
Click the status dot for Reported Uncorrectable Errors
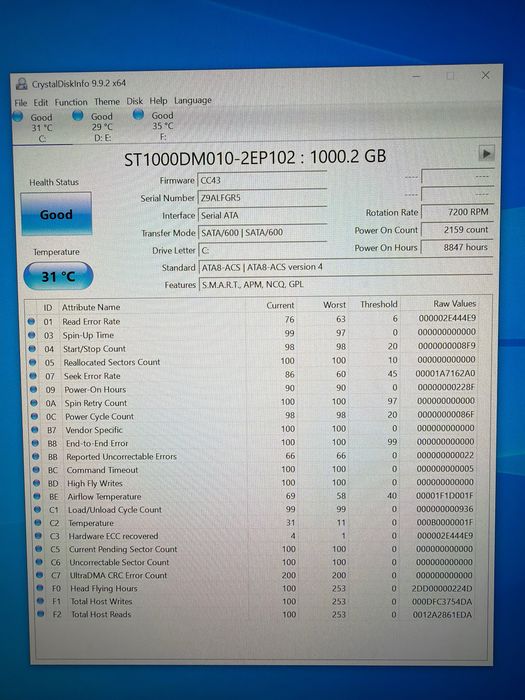[36, 457]
